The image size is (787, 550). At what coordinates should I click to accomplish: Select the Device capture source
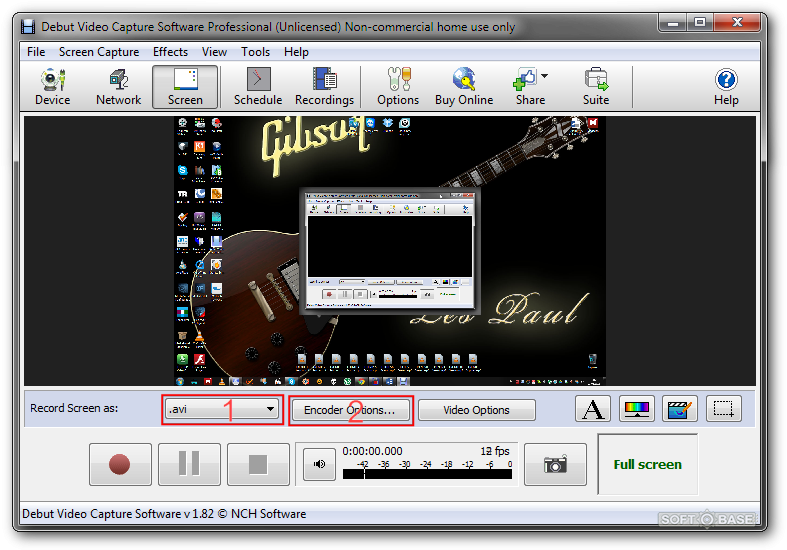[x=53, y=87]
